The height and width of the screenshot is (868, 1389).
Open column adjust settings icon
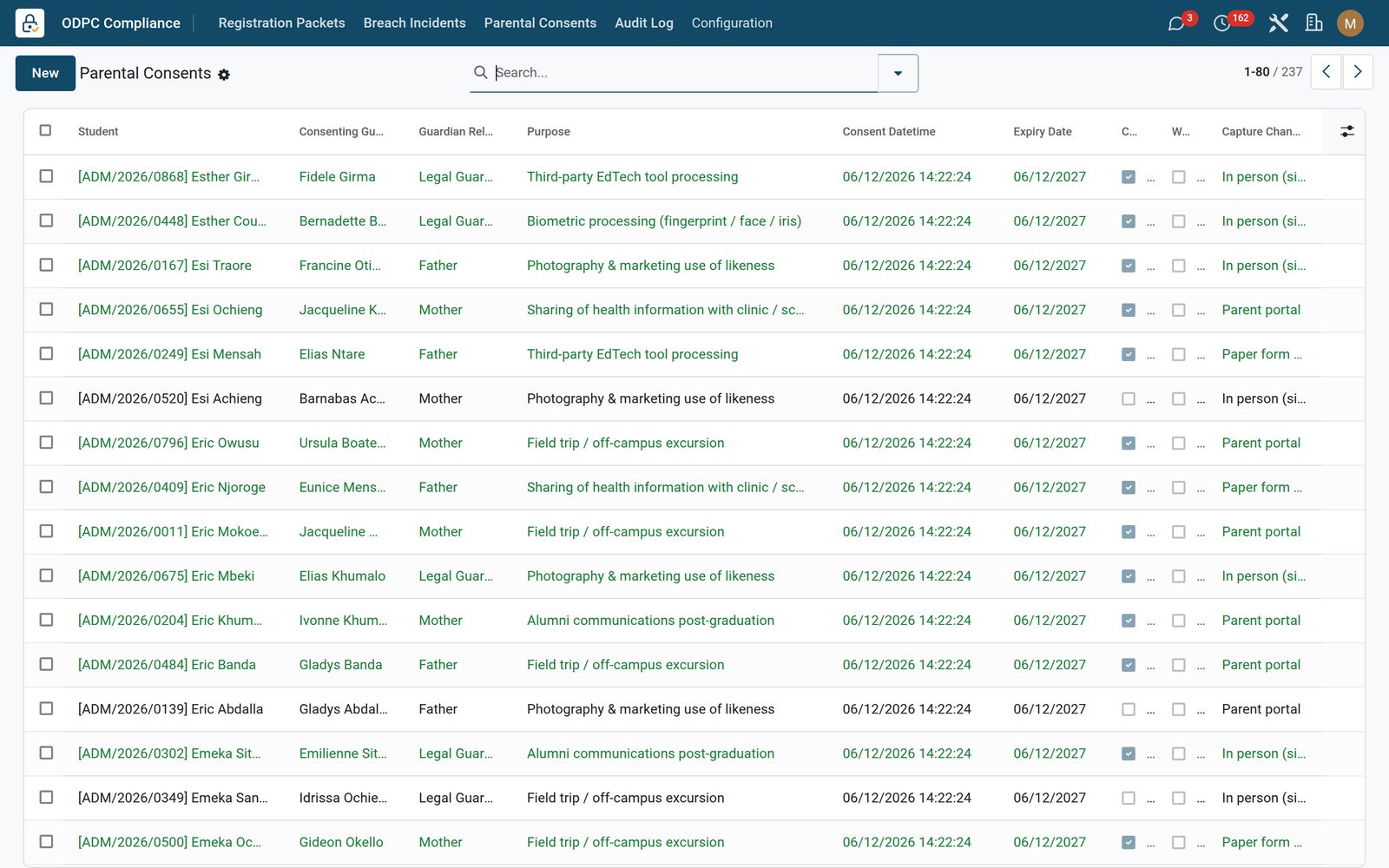(1346, 131)
